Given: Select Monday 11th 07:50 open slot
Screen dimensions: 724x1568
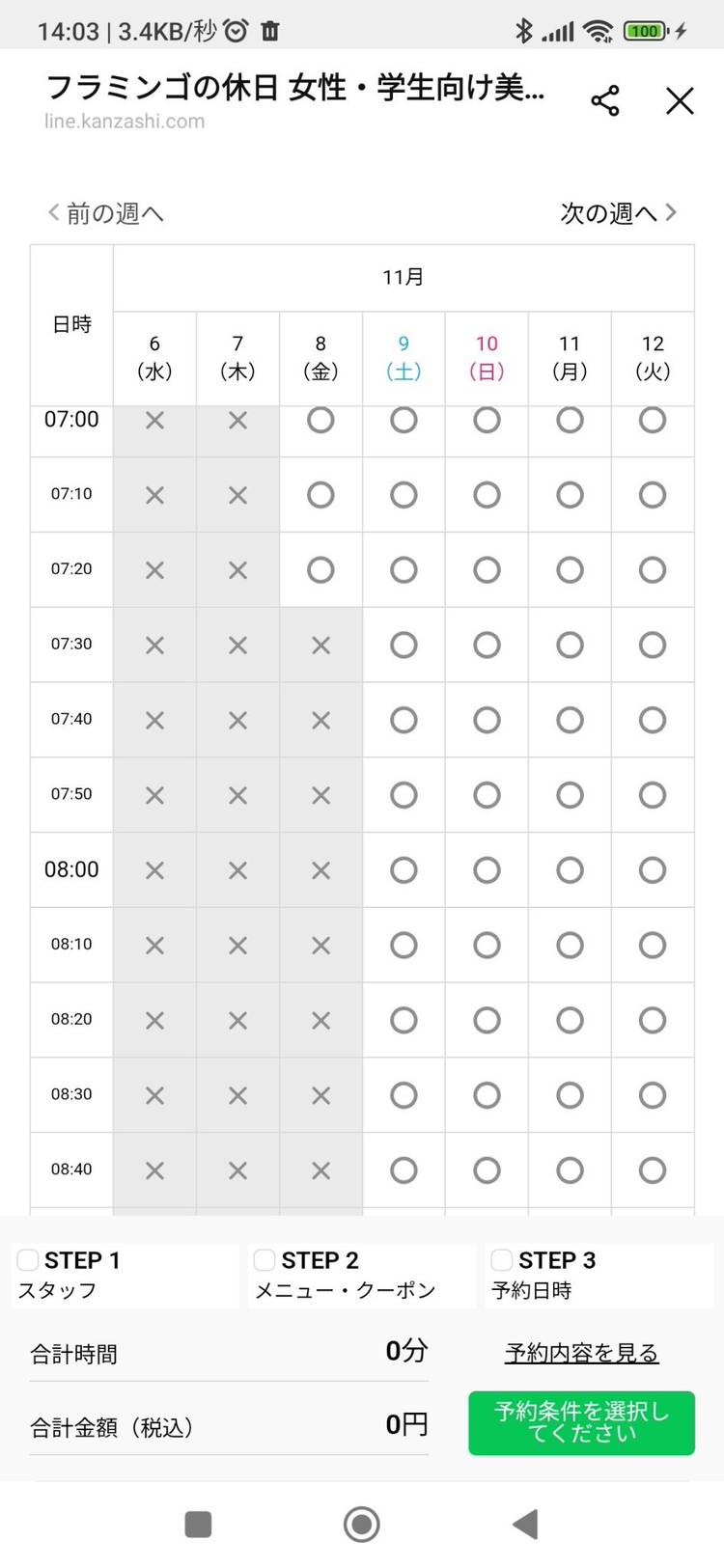Looking at the screenshot, I should coord(570,795).
